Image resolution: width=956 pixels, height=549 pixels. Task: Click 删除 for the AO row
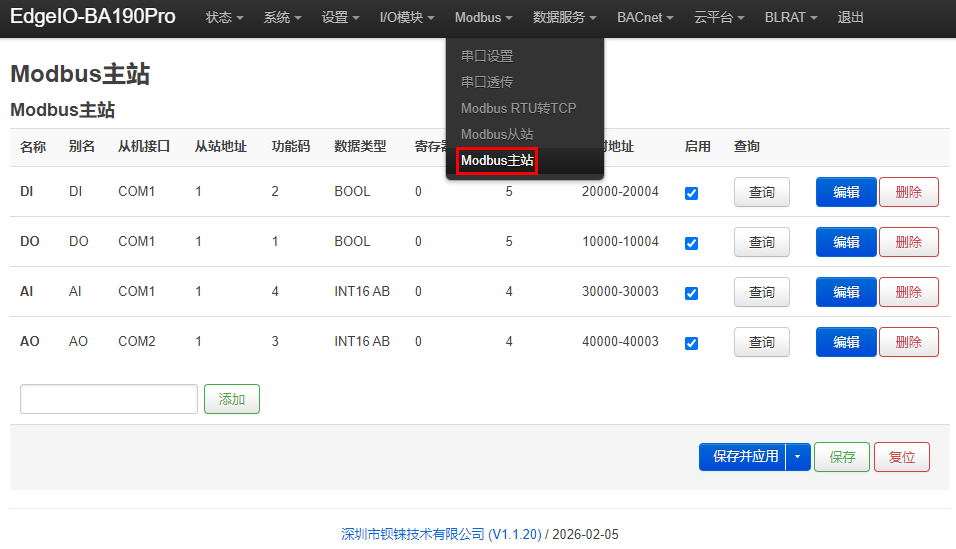click(x=908, y=342)
